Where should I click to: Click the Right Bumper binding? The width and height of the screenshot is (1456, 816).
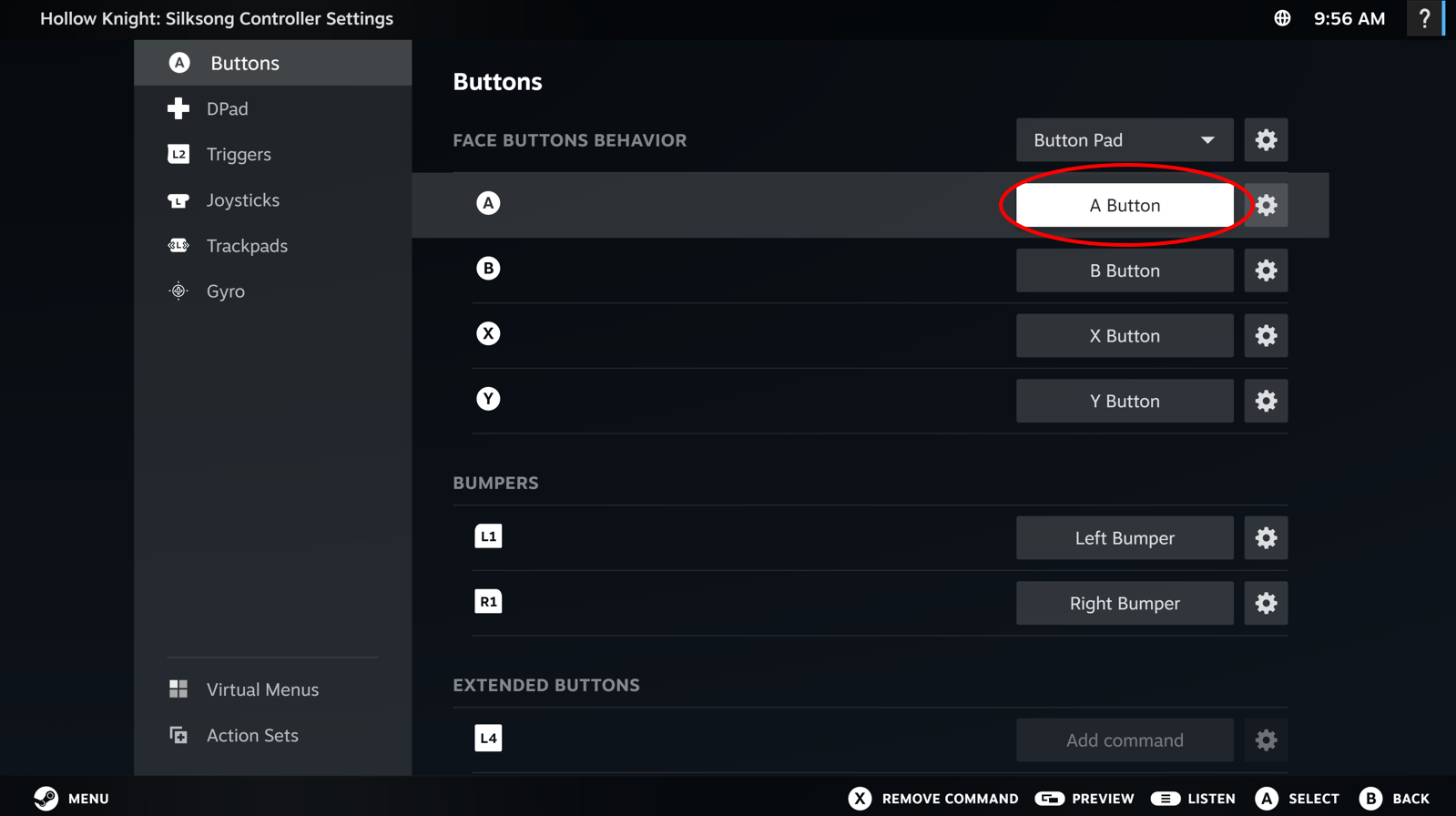(x=1125, y=603)
